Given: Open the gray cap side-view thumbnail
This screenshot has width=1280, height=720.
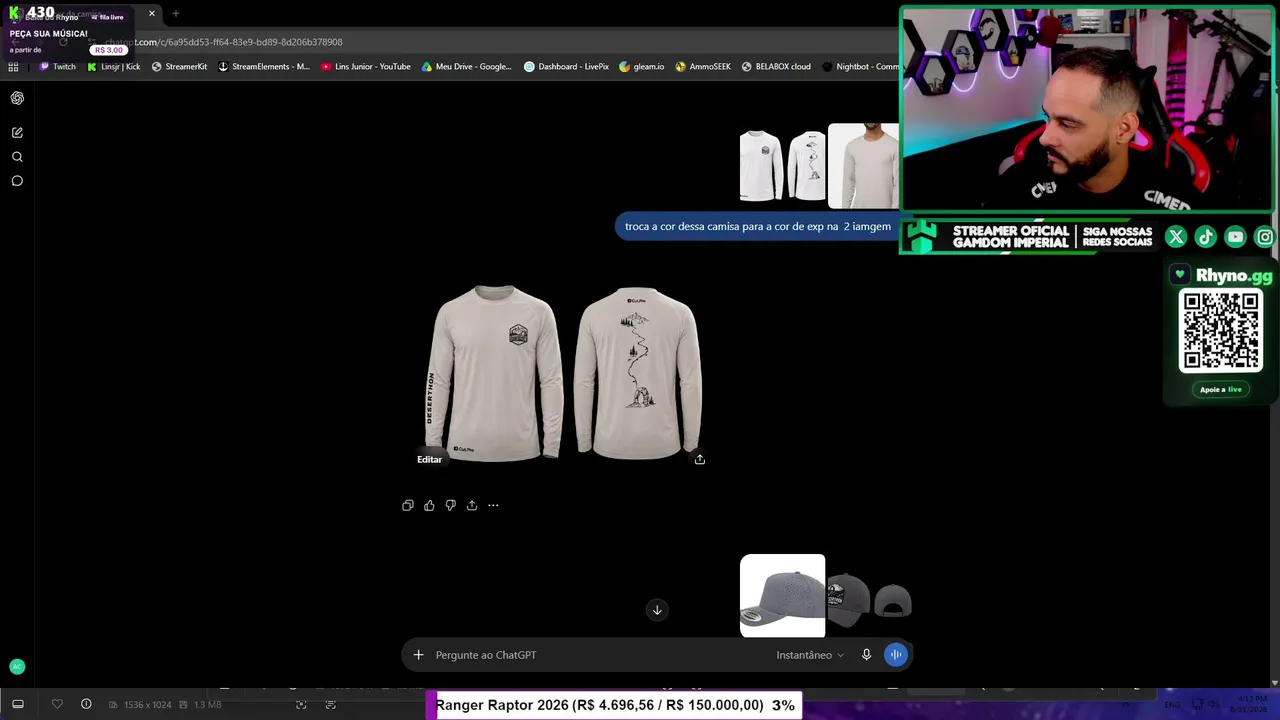Looking at the screenshot, I should [x=783, y=596].
